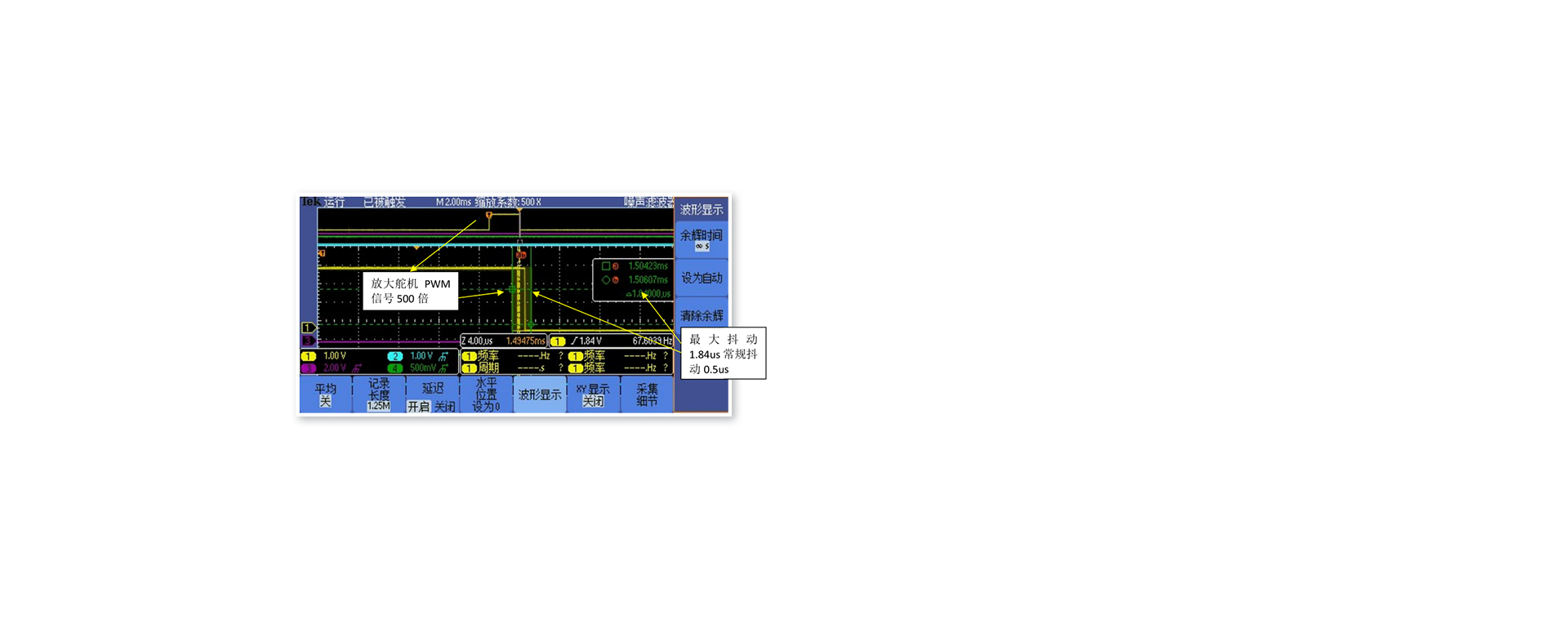Open 余辉时间 persistence time setting
Screen dimensions: 1568x637
[702, 239]
